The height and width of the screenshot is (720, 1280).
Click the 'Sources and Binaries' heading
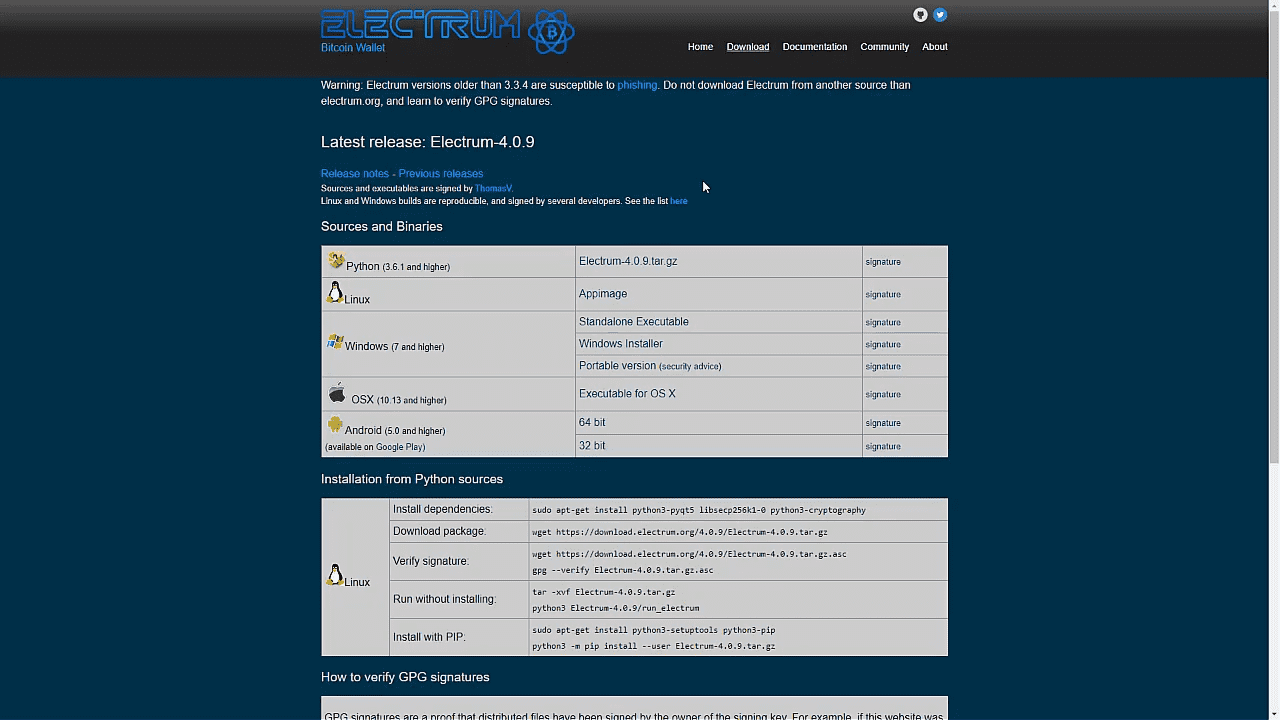tap(381, 227)
